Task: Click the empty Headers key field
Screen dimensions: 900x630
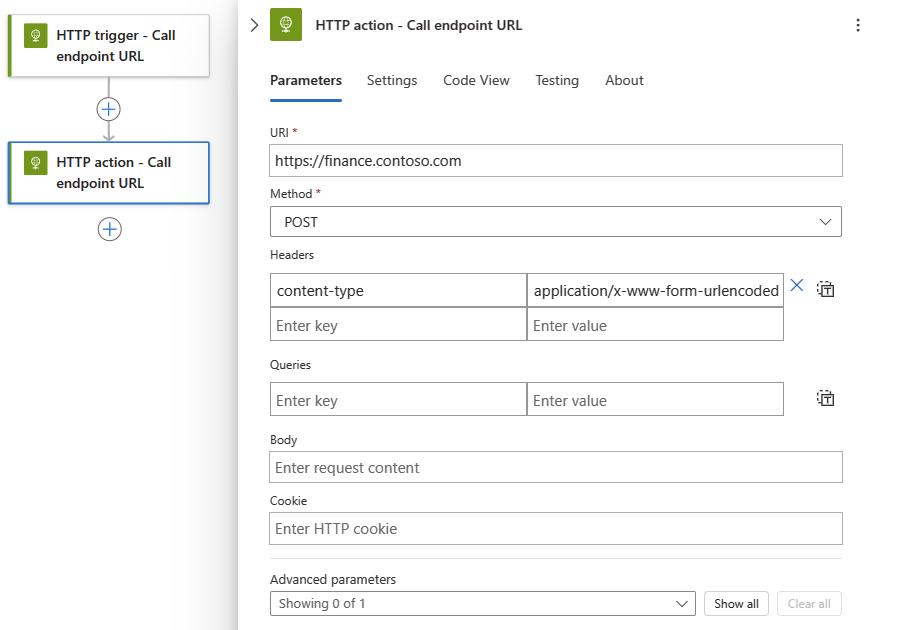Action: click(x=398, y=326)
